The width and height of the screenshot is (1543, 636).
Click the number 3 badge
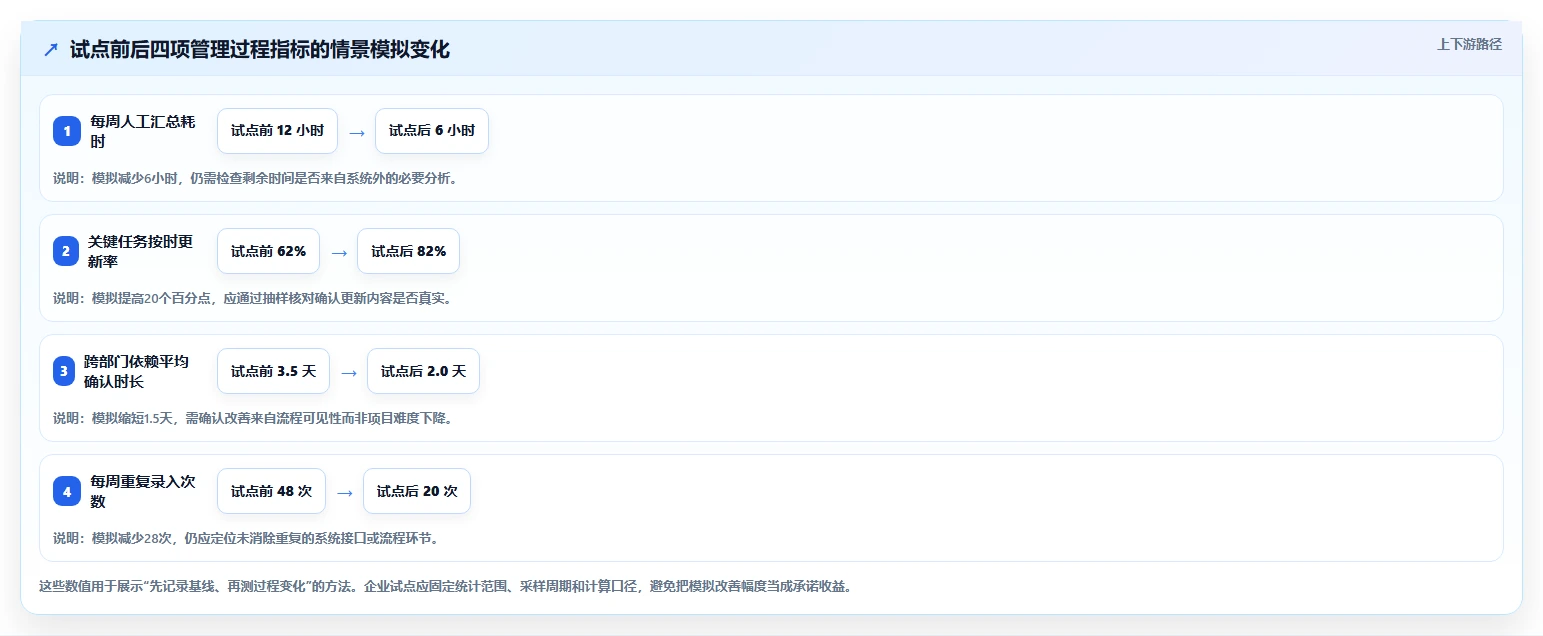click(x=65, y=371)
